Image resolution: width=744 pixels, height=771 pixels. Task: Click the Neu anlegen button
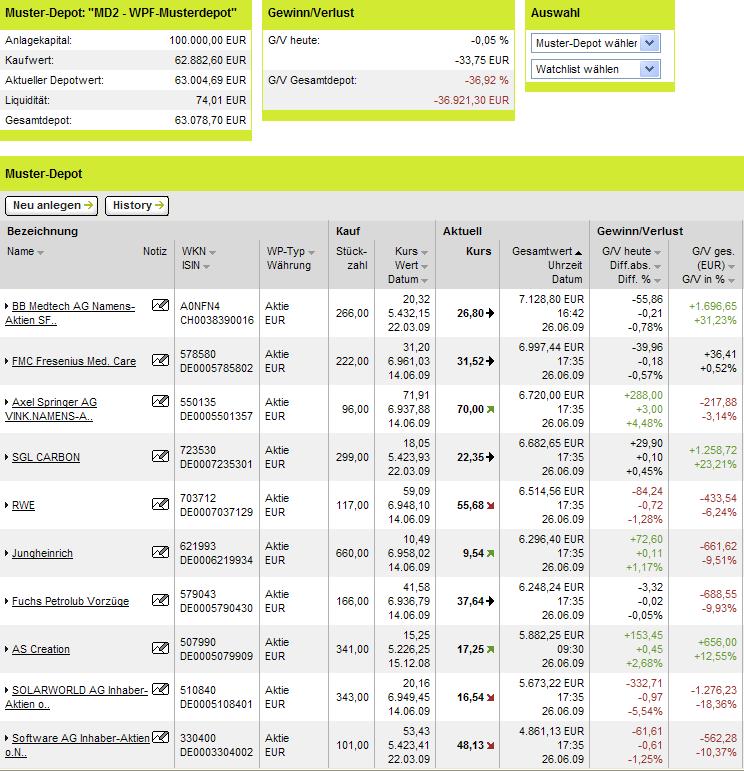(x=52, y=206)
